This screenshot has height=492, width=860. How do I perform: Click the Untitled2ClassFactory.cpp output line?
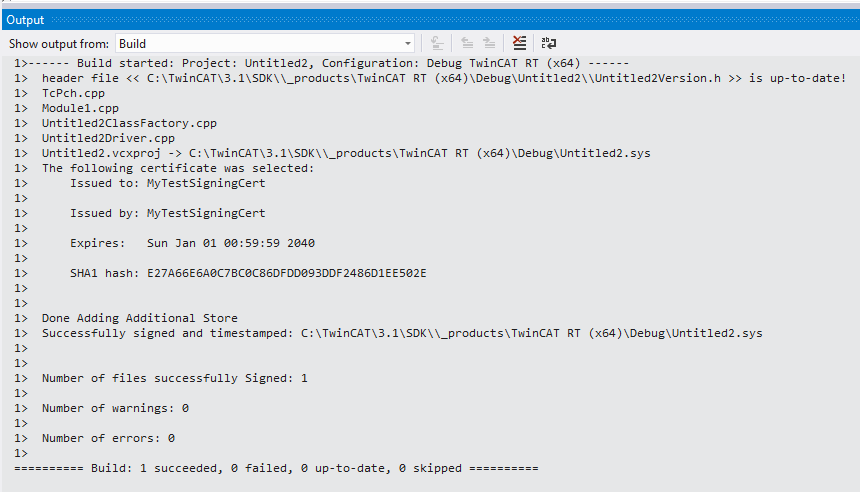click(x=129, y=123)
